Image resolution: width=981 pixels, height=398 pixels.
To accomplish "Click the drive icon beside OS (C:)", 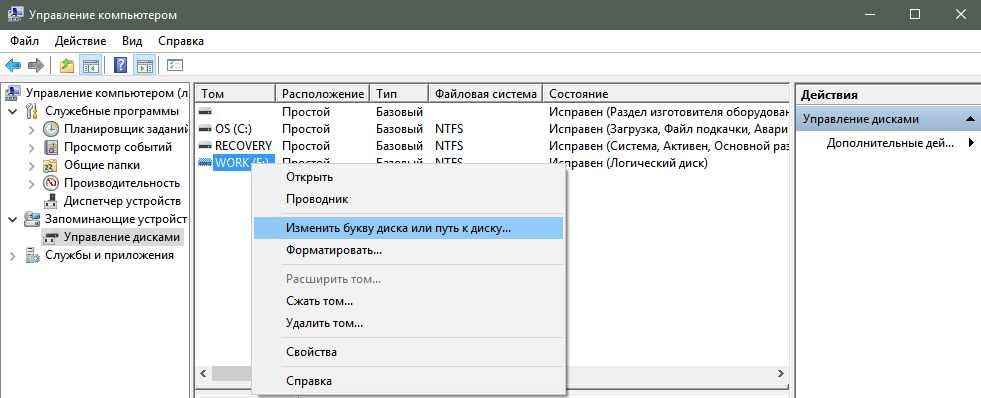I will (205, 129).
